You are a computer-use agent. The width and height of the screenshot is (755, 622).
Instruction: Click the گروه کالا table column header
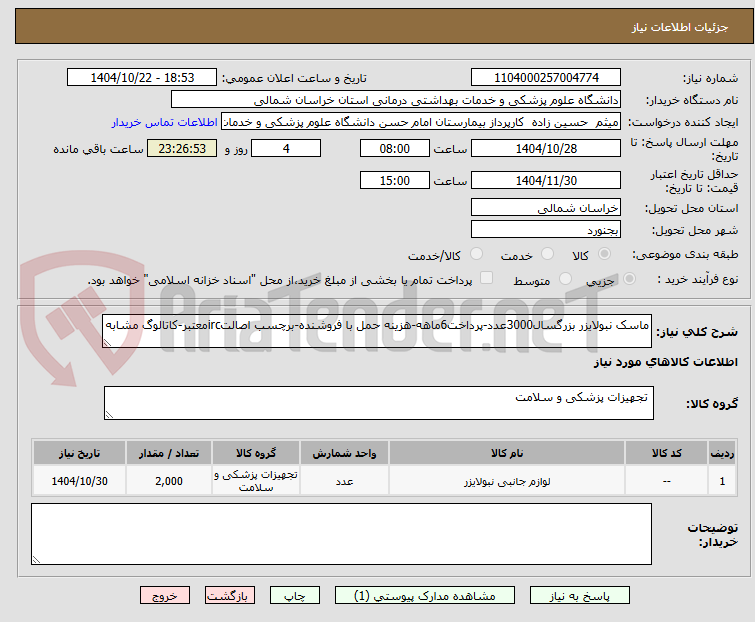(x=256, y=453)
